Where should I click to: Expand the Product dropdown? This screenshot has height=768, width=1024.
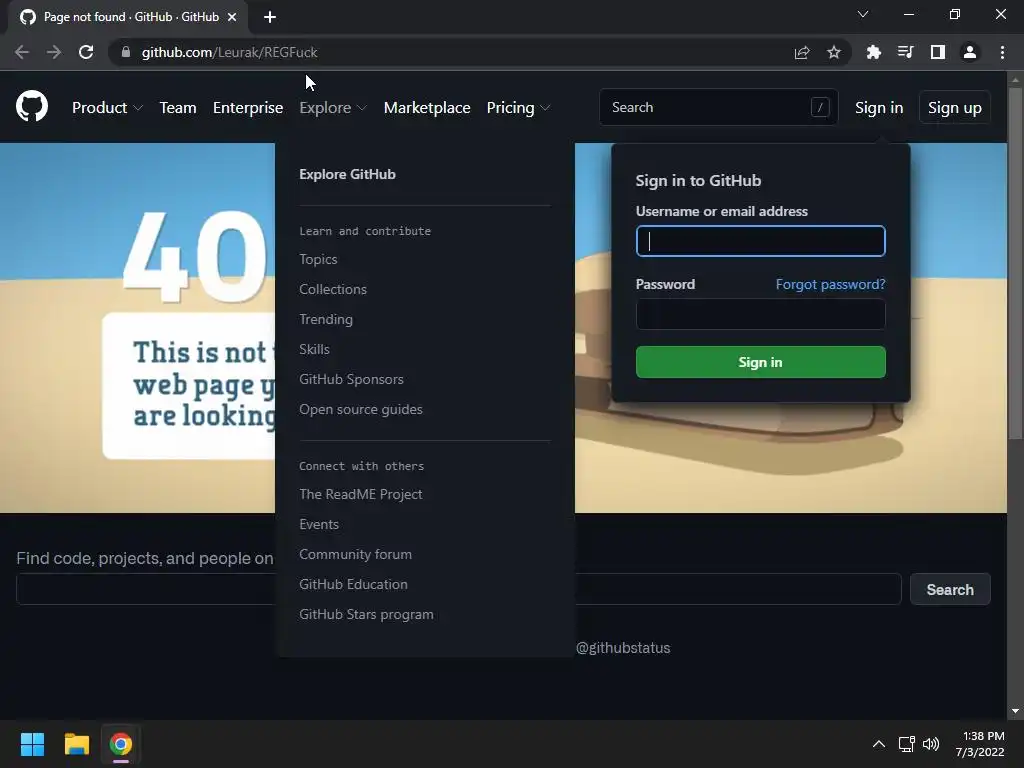pos(107,108)
